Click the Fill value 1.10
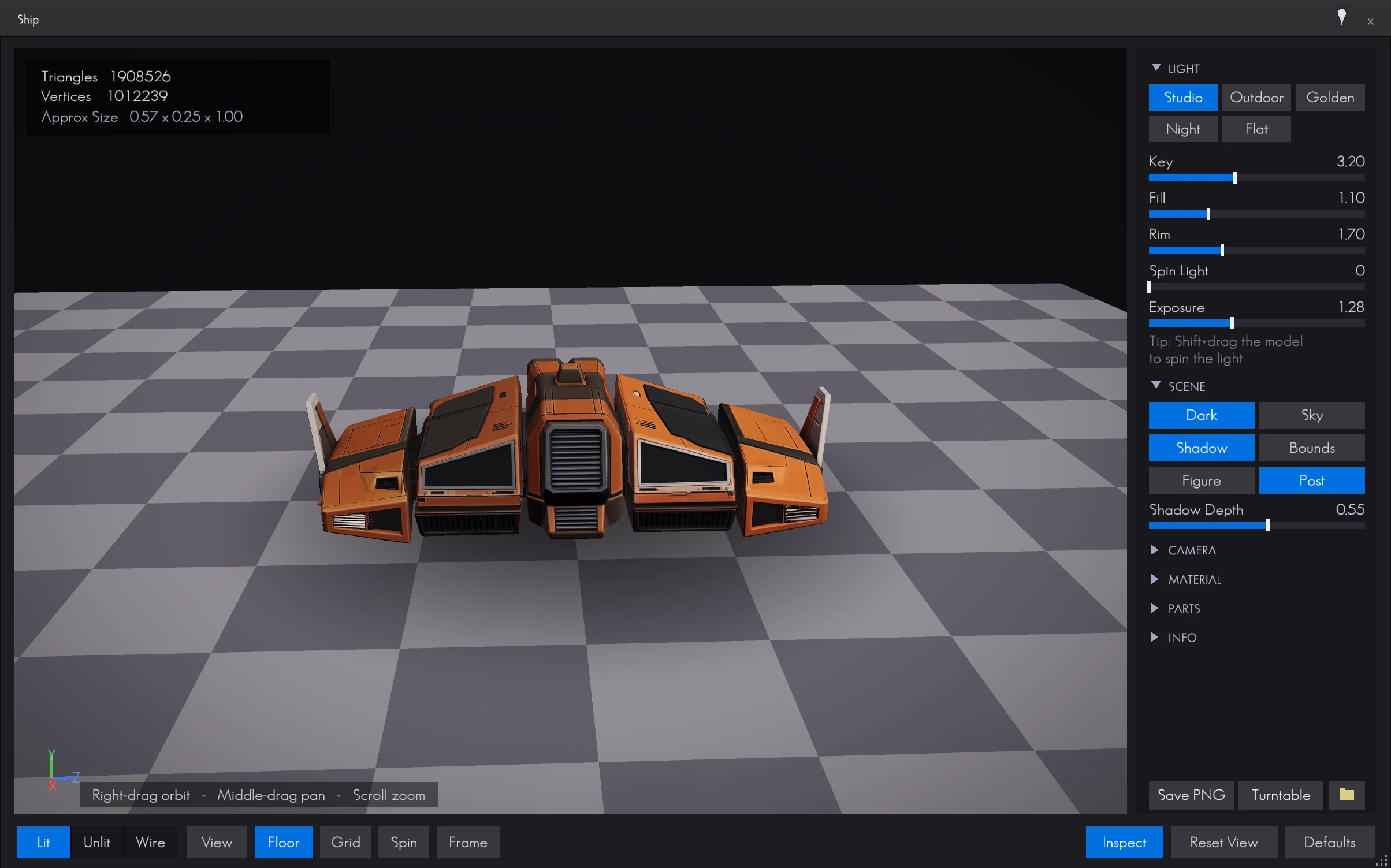This screenshot has height=868, width=1391. pyautogui.click(x=1352, y=198)
